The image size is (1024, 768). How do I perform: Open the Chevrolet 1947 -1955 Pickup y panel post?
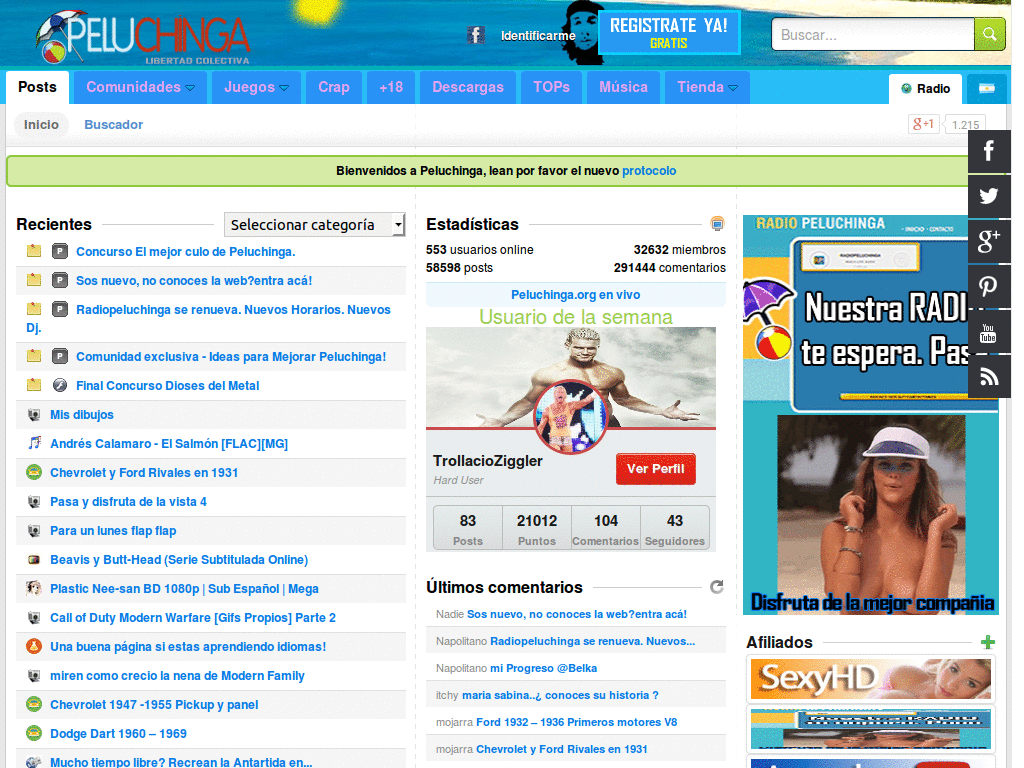154,705
